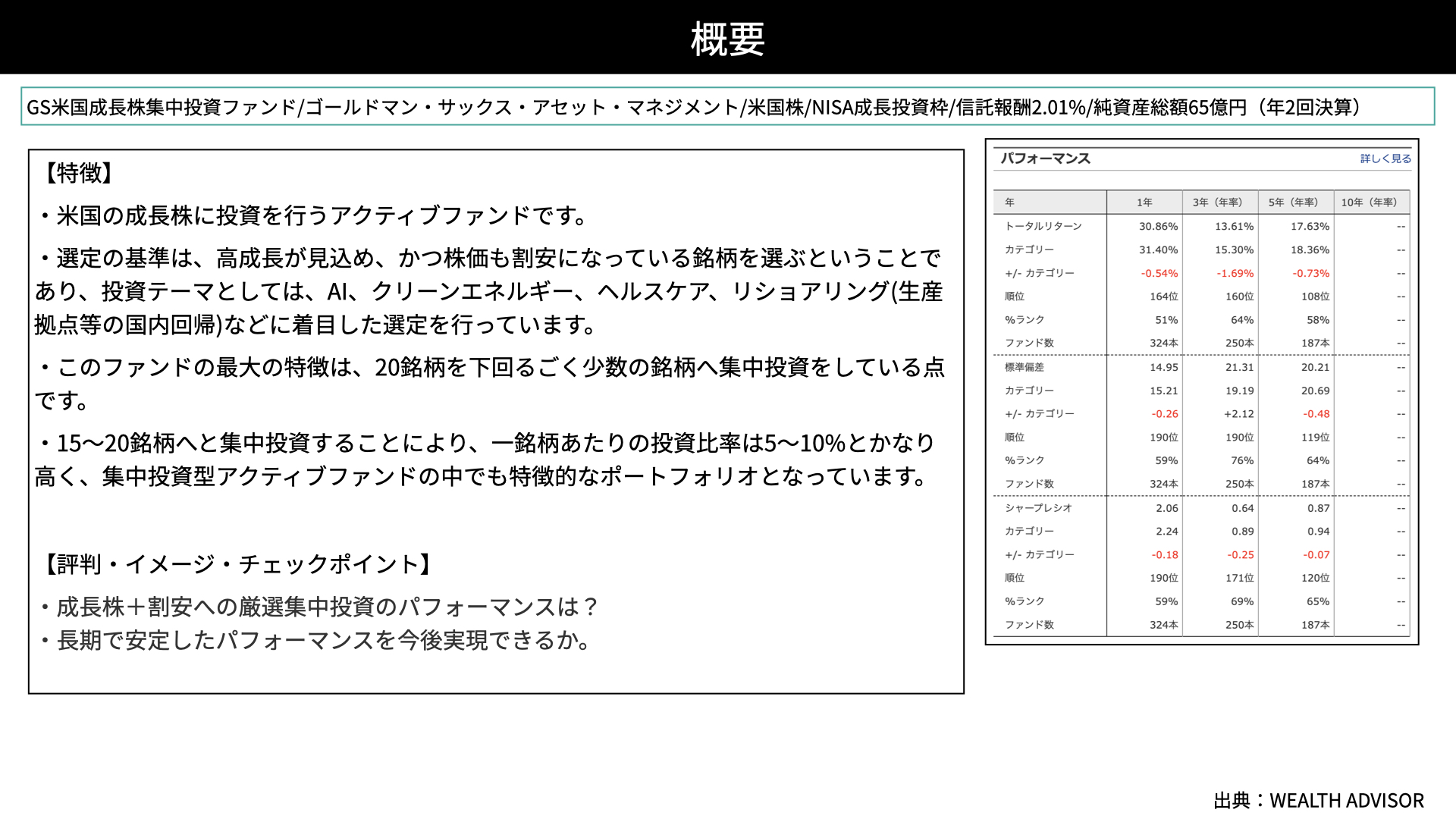The height and width of the screenshot is (819, 1456).
Task: Click the トータルリターン row label
Action: [1043, 226]
